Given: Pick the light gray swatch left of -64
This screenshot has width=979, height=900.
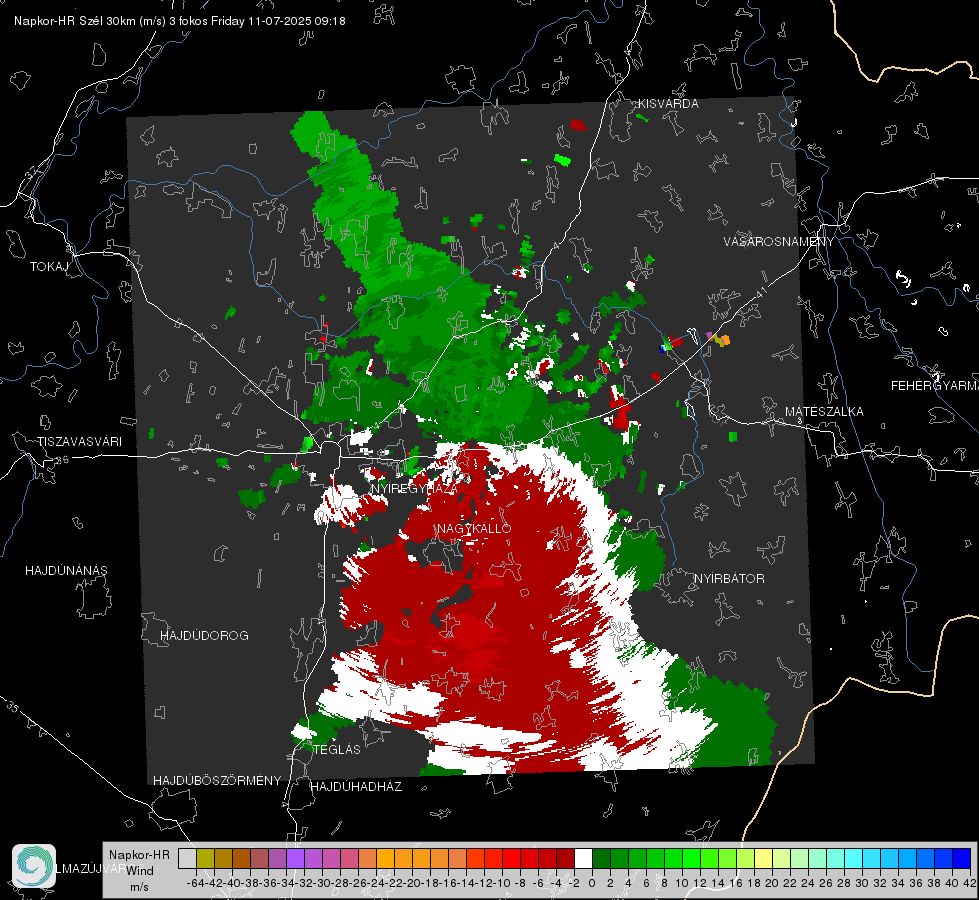Looking at the screenshot, I should [187, 858].
